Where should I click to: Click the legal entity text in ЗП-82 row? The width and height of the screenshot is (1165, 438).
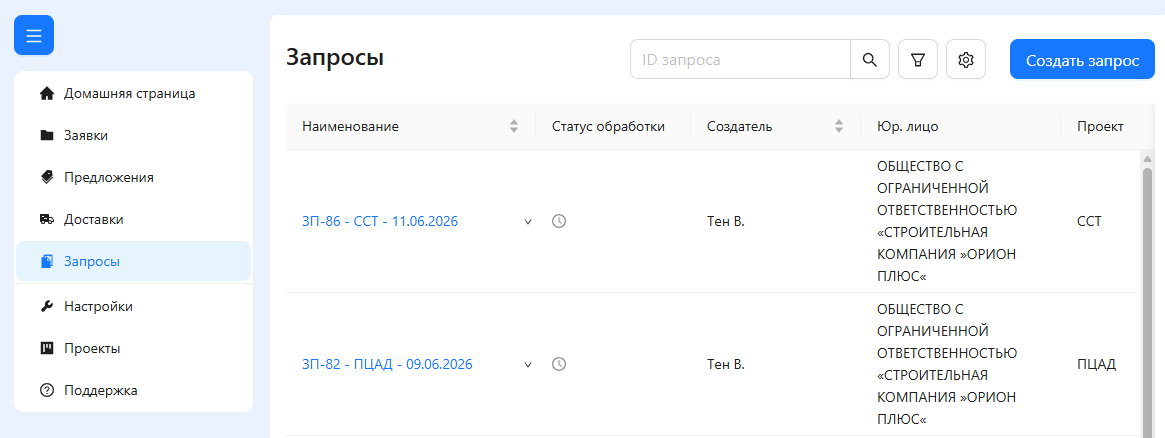coord(947,365)
